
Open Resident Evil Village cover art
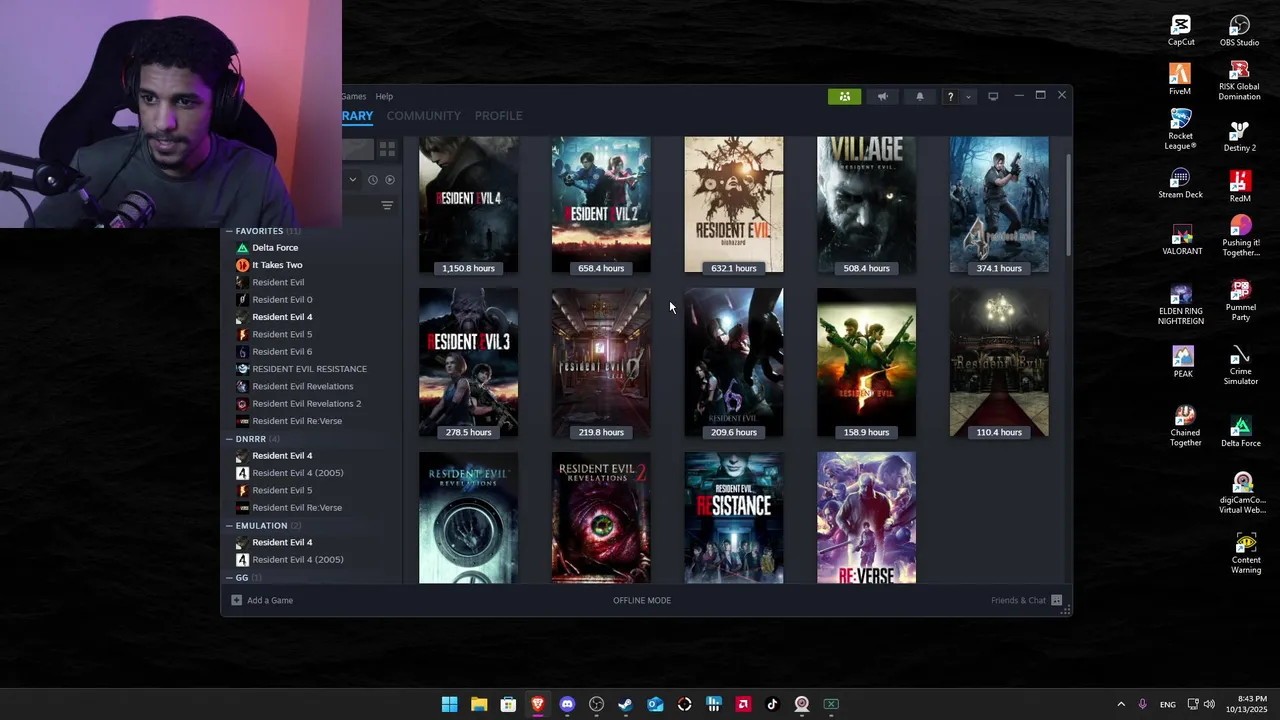point(866,205)
